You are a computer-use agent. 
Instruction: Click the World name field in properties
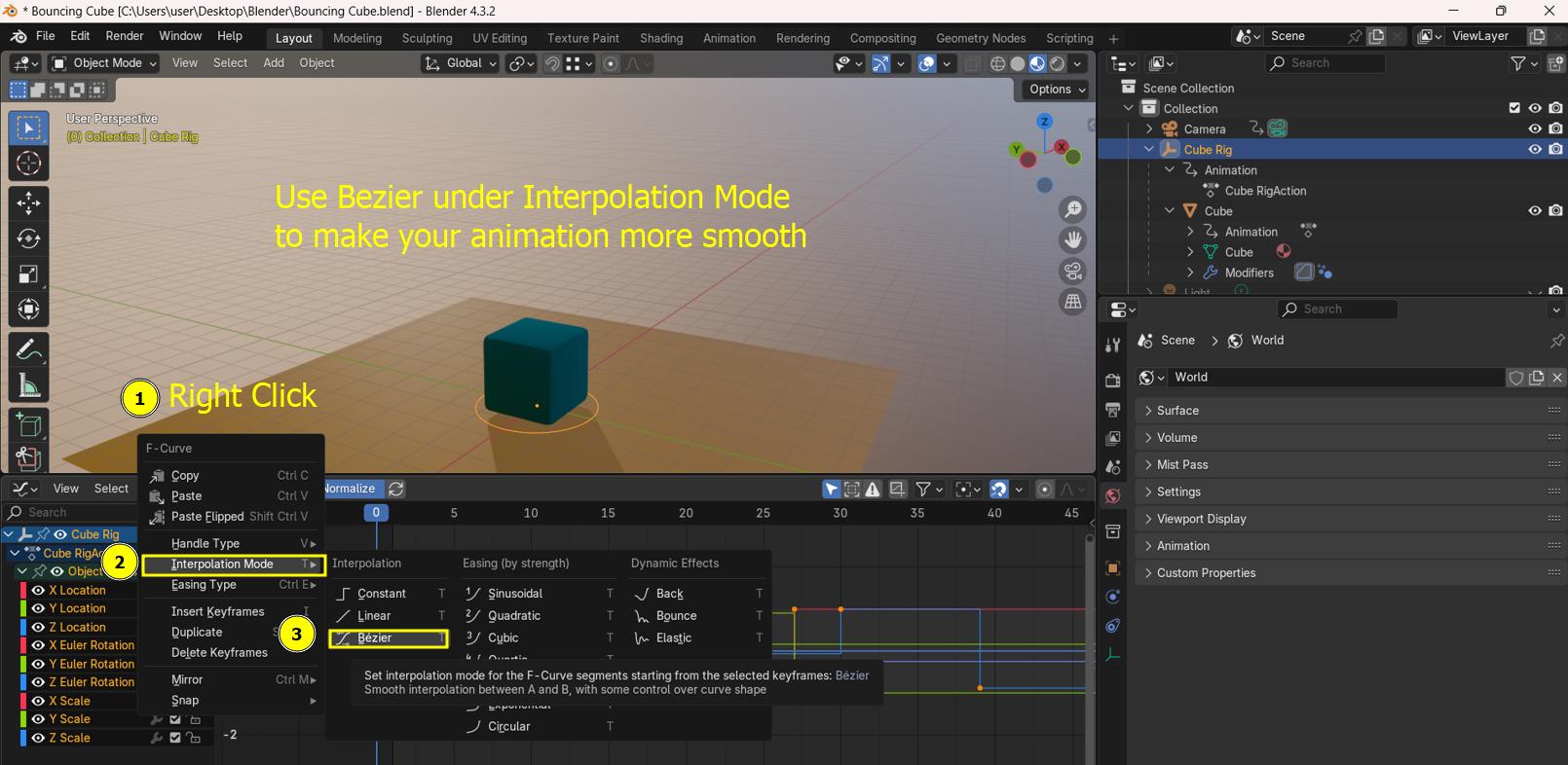(1336, 378)
